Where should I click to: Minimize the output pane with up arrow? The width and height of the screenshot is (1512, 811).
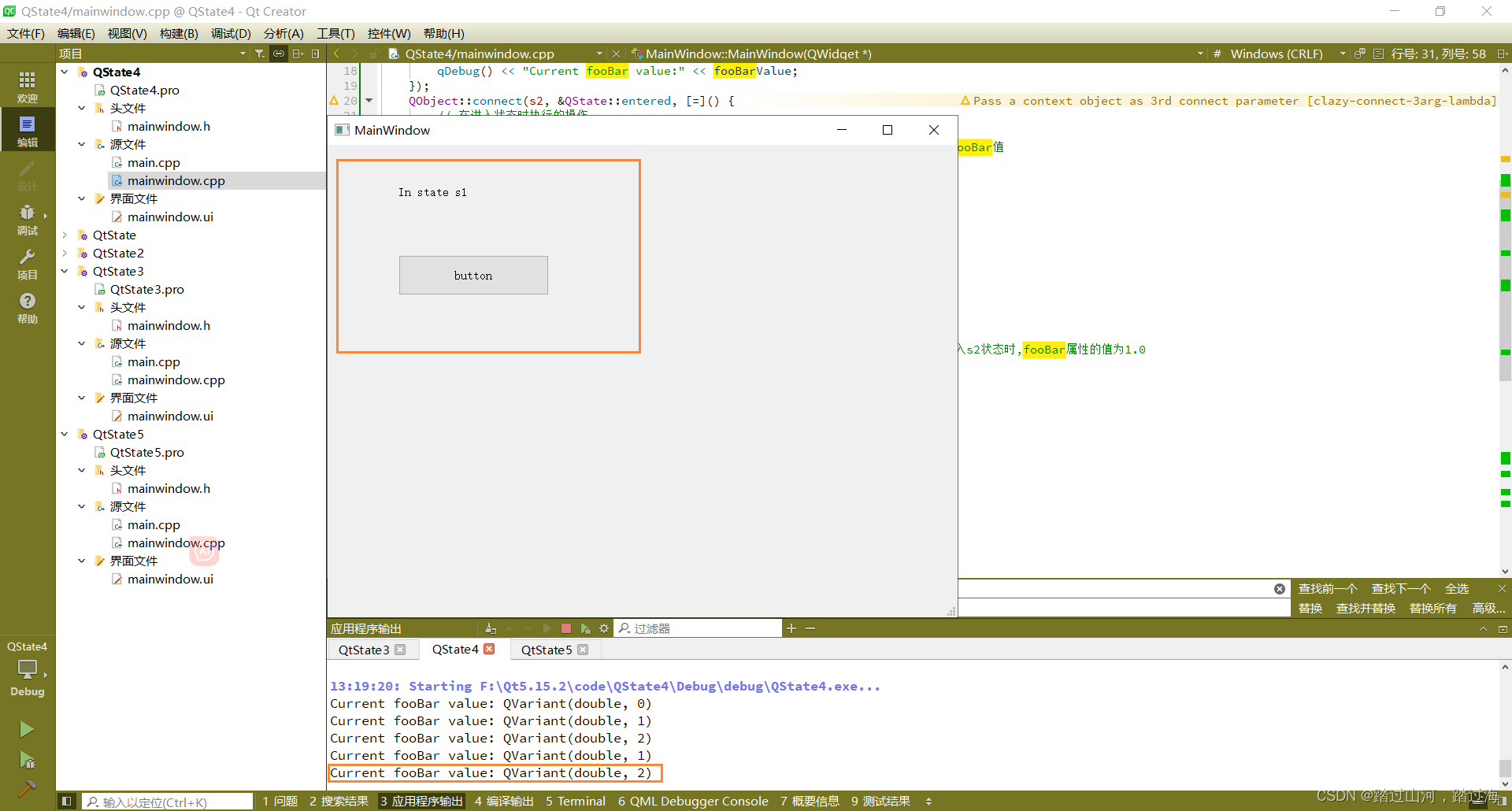1483,629
